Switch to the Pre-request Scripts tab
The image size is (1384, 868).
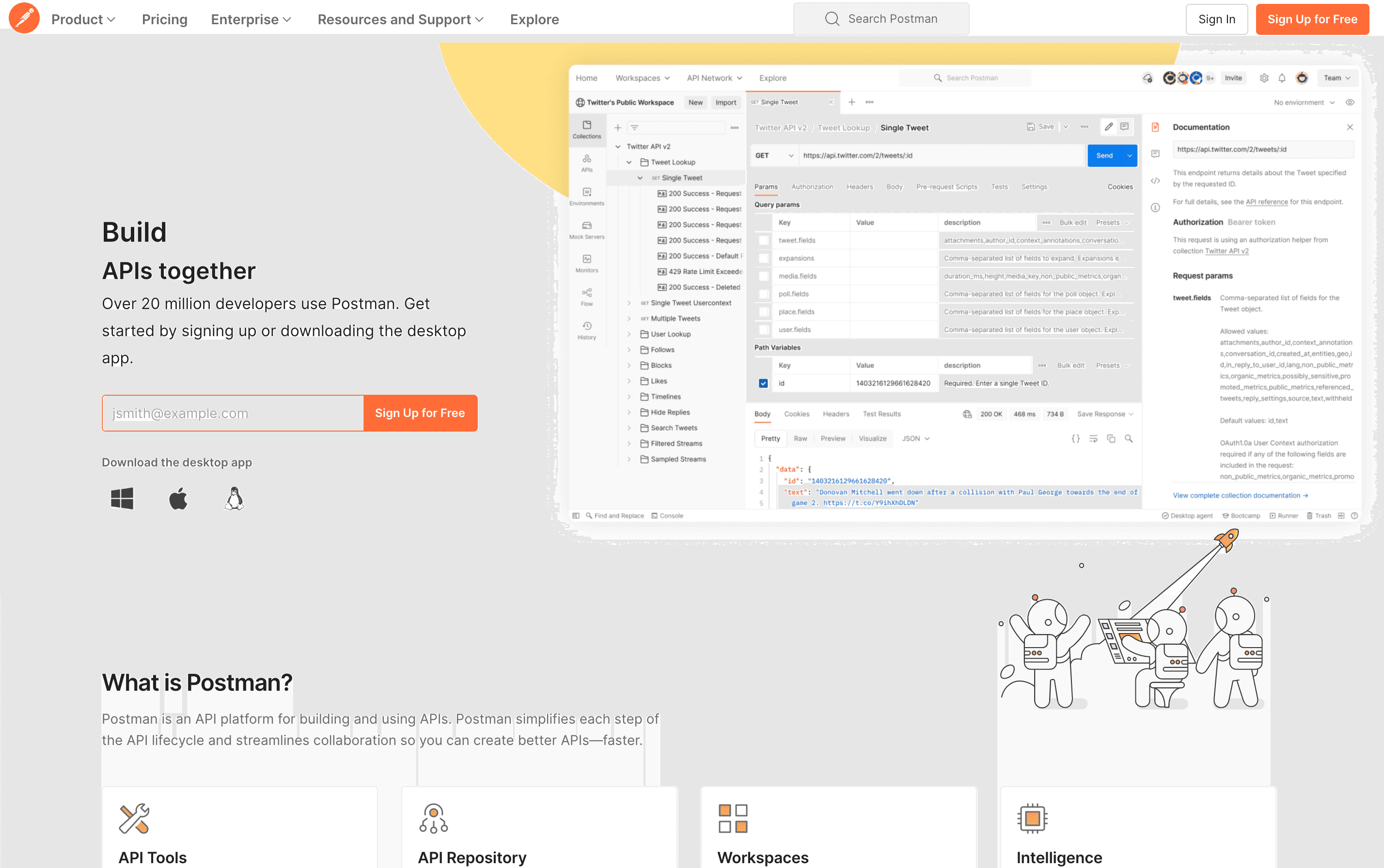tap(946, 186)
